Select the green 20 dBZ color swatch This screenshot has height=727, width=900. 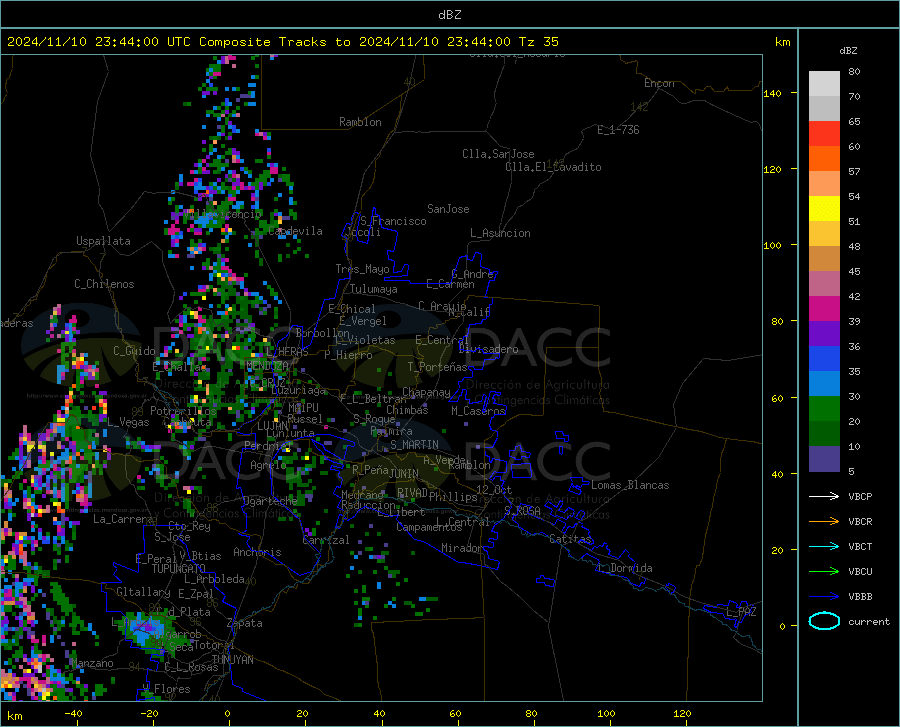[x=824, y=409]
